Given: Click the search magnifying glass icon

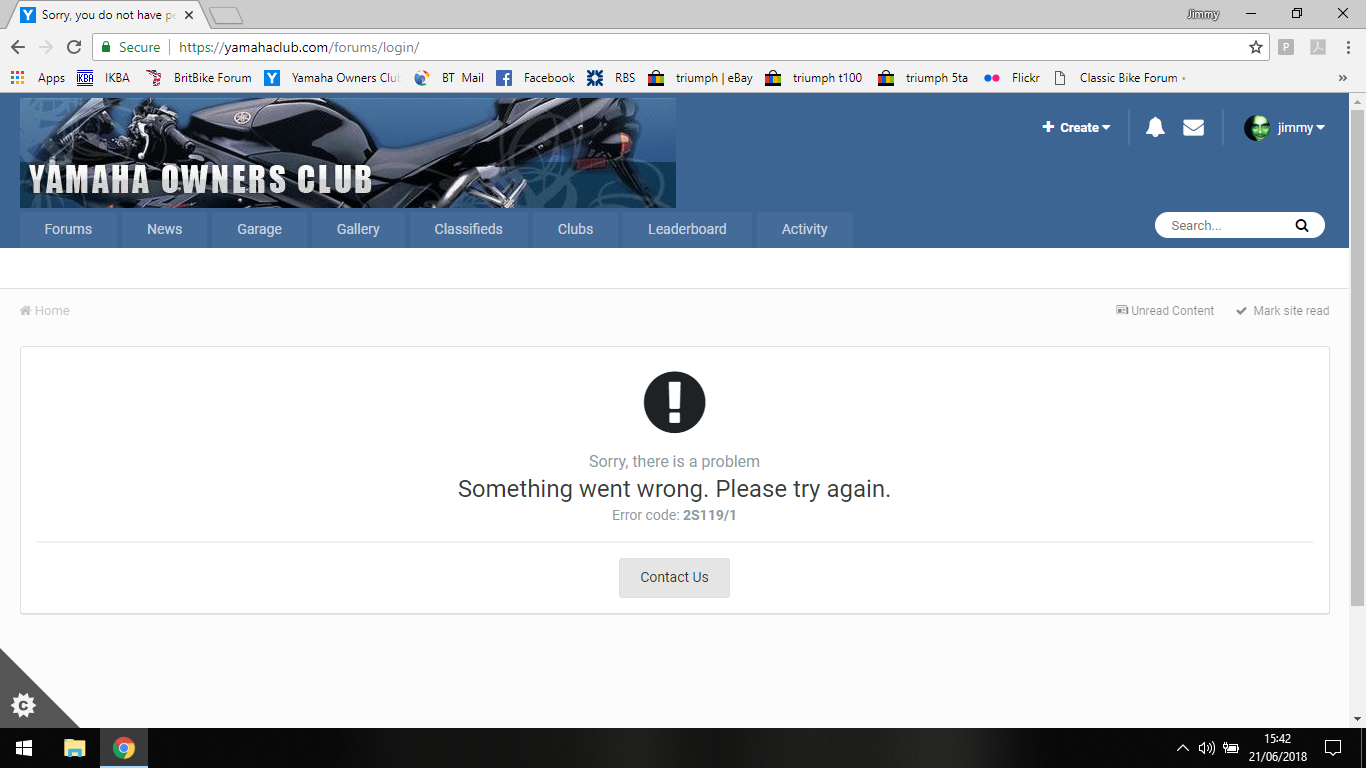Looking at the screenshot, I should (1301, 226).
